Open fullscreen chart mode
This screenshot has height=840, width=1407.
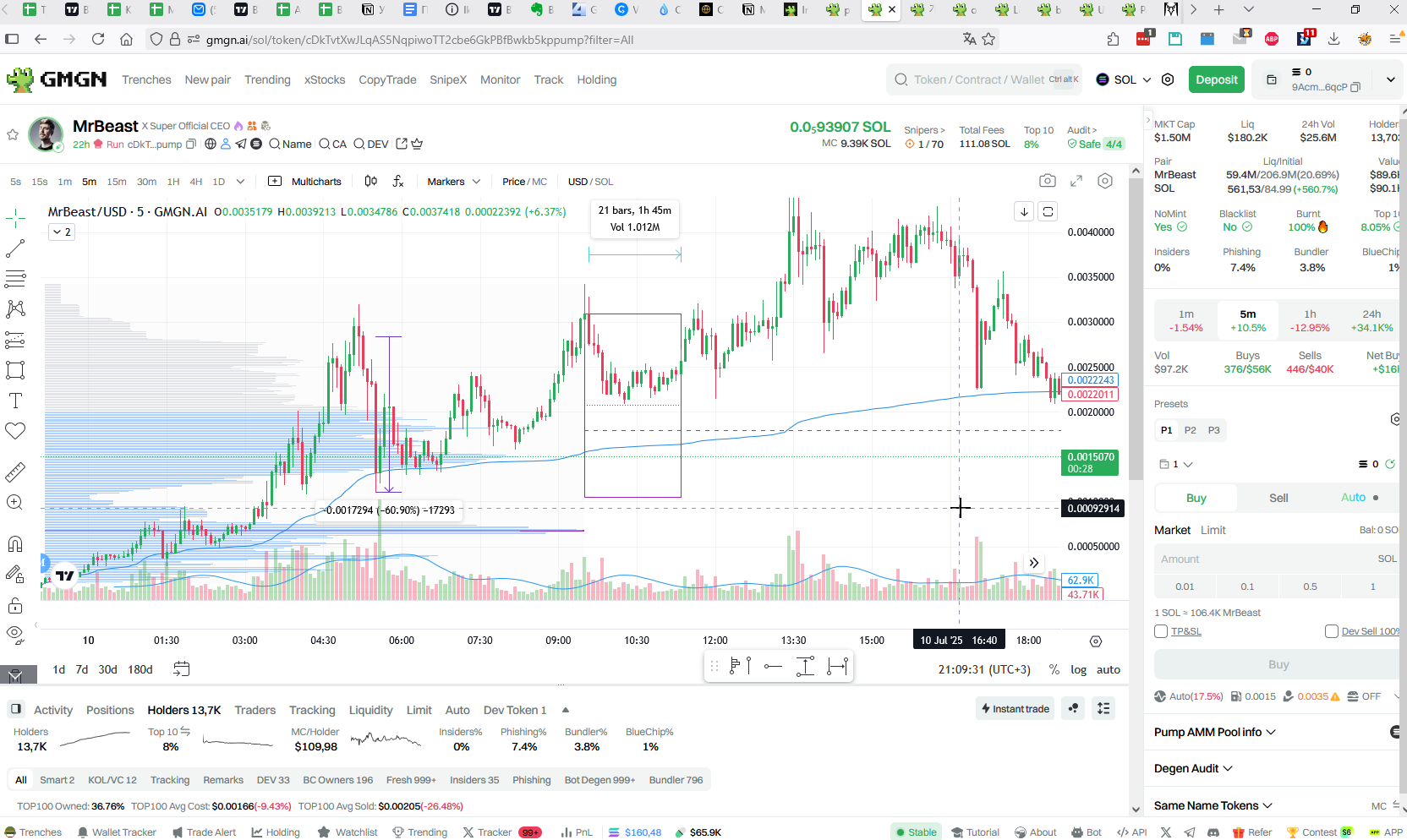click(x=1076, y=181)
